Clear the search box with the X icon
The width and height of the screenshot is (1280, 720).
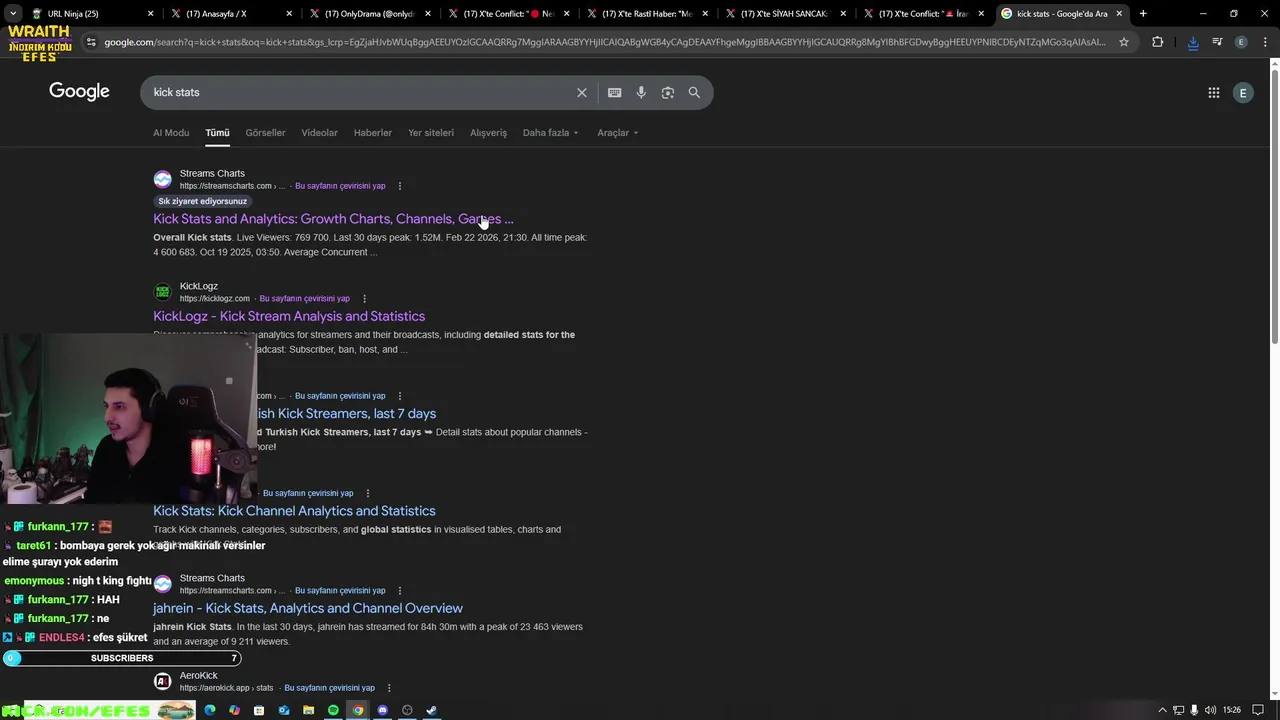(x=581, y=92)
